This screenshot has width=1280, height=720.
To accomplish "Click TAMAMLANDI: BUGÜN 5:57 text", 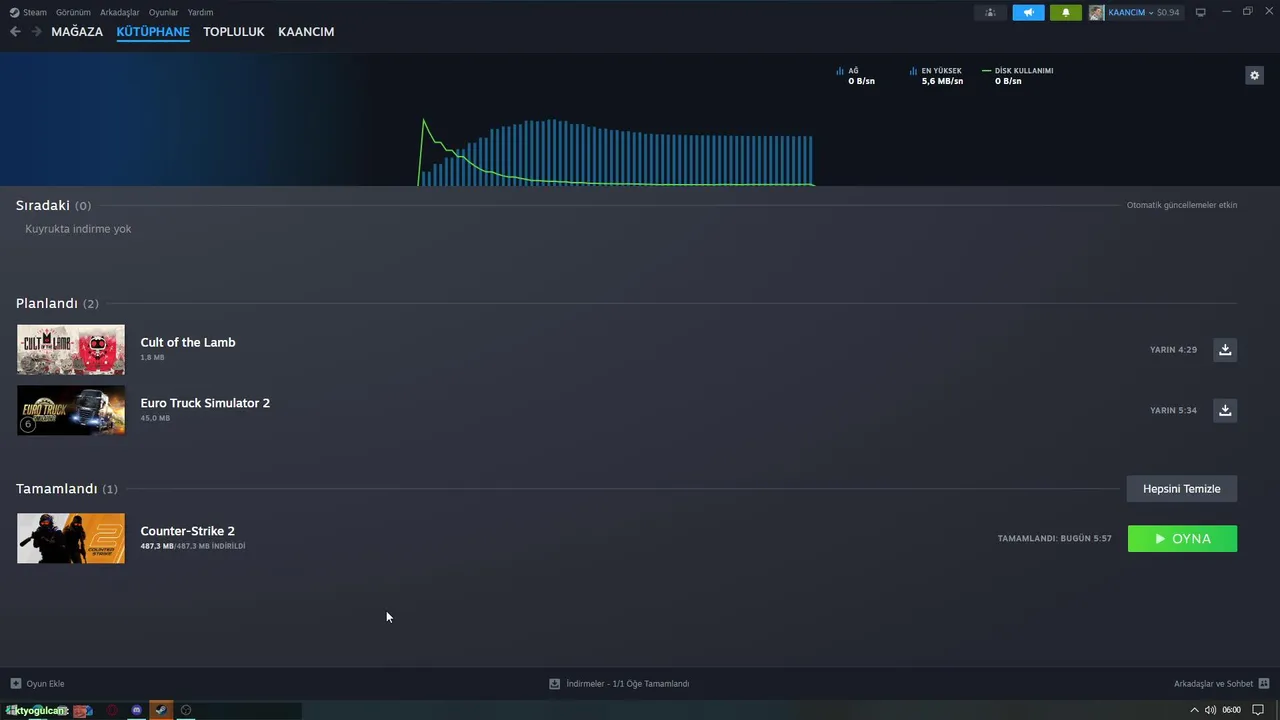I will coord(1054,538).
